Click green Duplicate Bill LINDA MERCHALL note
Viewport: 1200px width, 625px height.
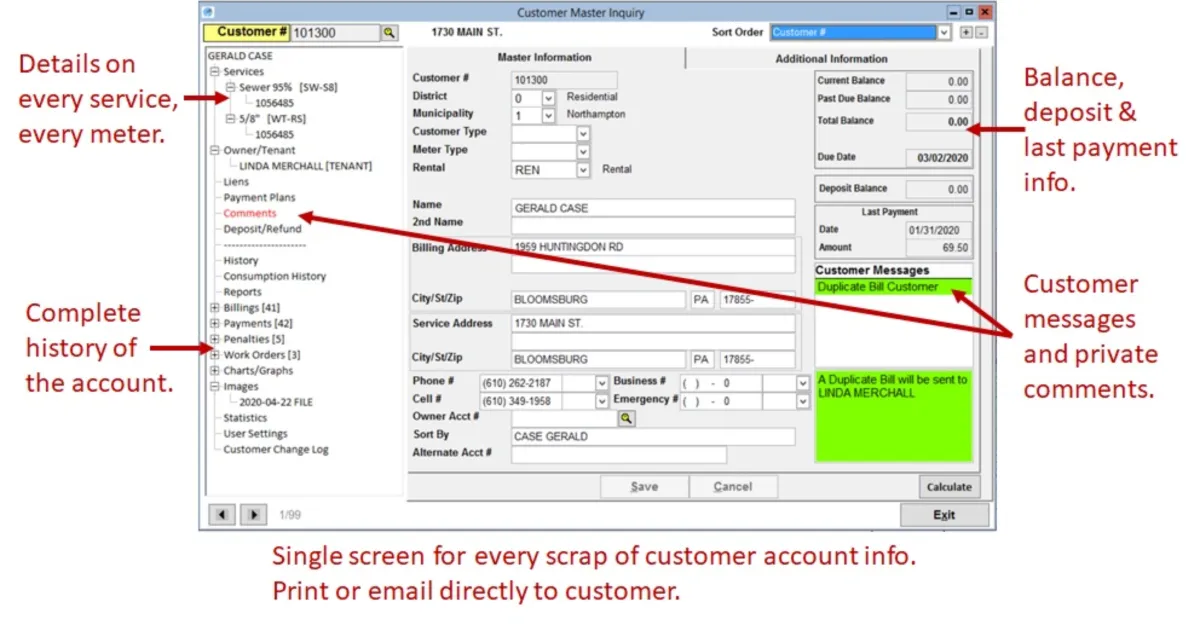click(893, 417)
